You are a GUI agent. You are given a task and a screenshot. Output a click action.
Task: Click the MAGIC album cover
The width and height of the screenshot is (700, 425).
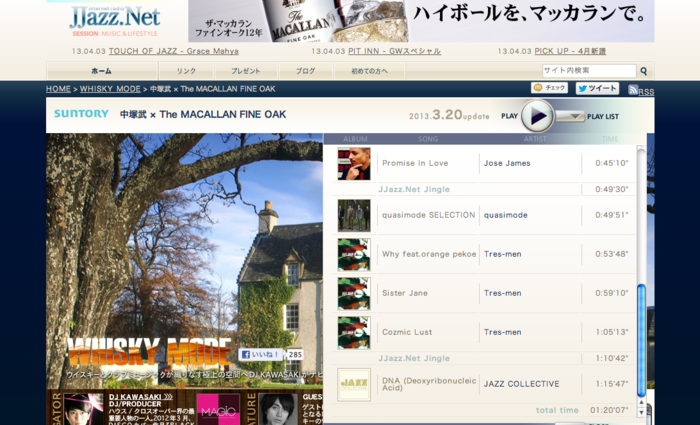(218, 409)
